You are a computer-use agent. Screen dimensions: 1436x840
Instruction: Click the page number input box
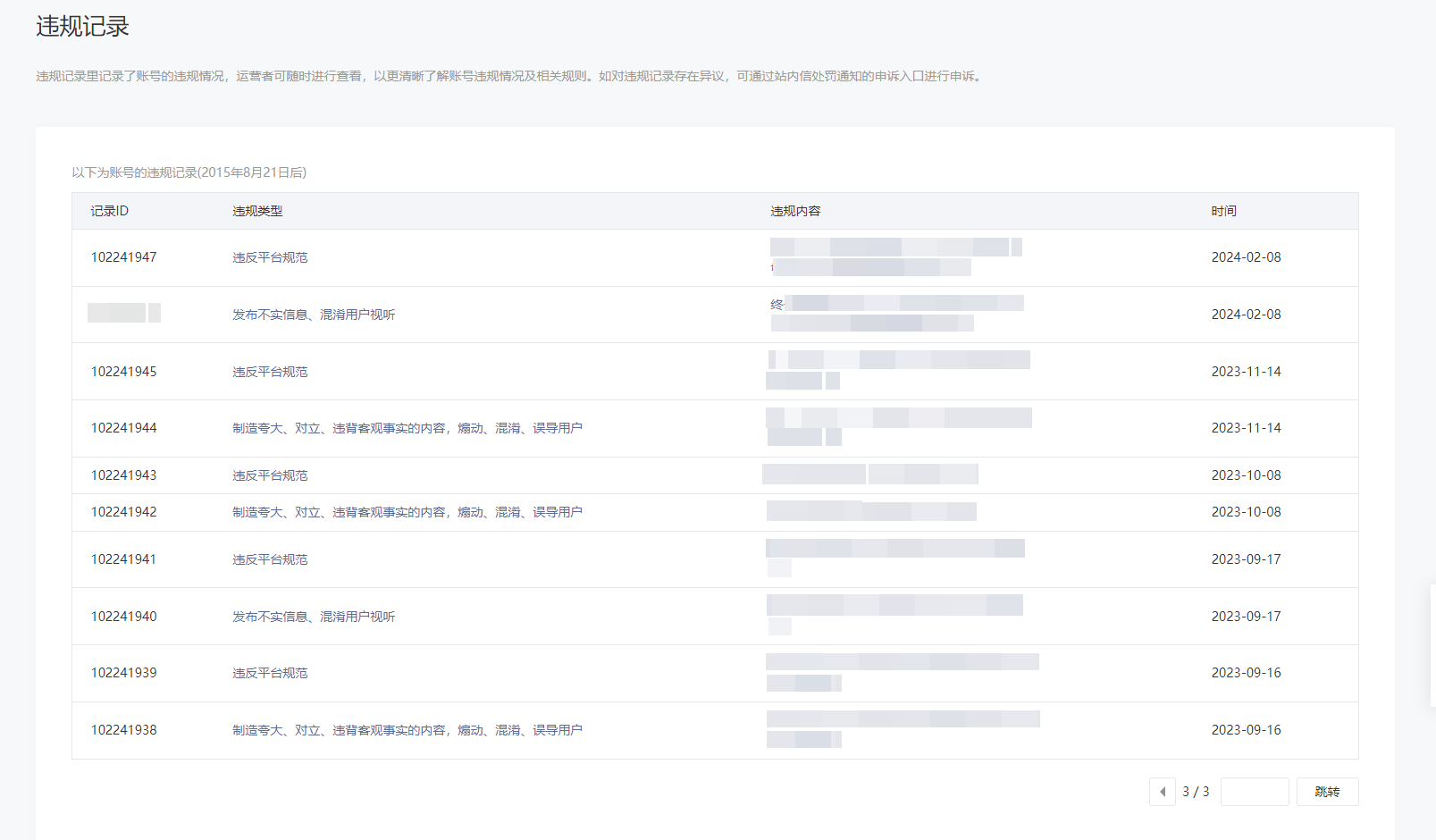1254,792
